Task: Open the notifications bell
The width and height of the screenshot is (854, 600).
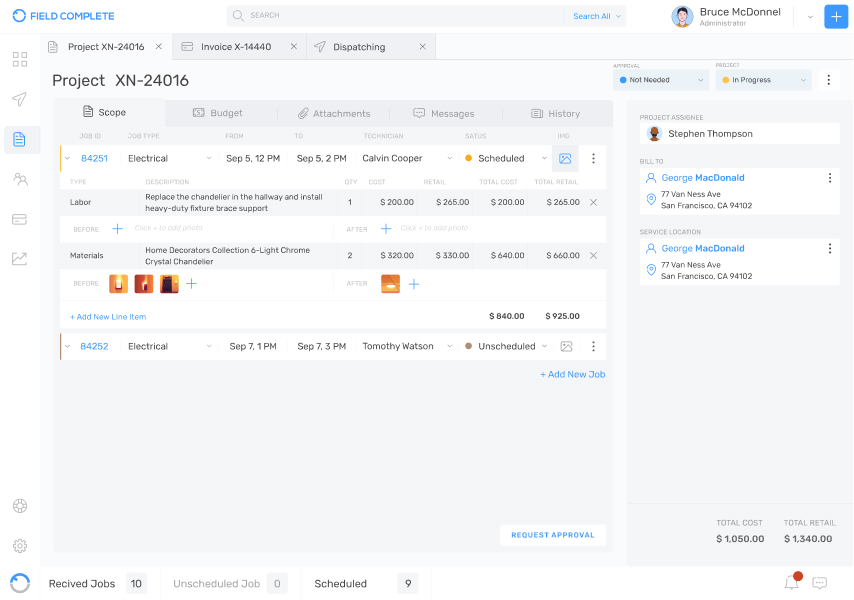Action: [791, 583]
